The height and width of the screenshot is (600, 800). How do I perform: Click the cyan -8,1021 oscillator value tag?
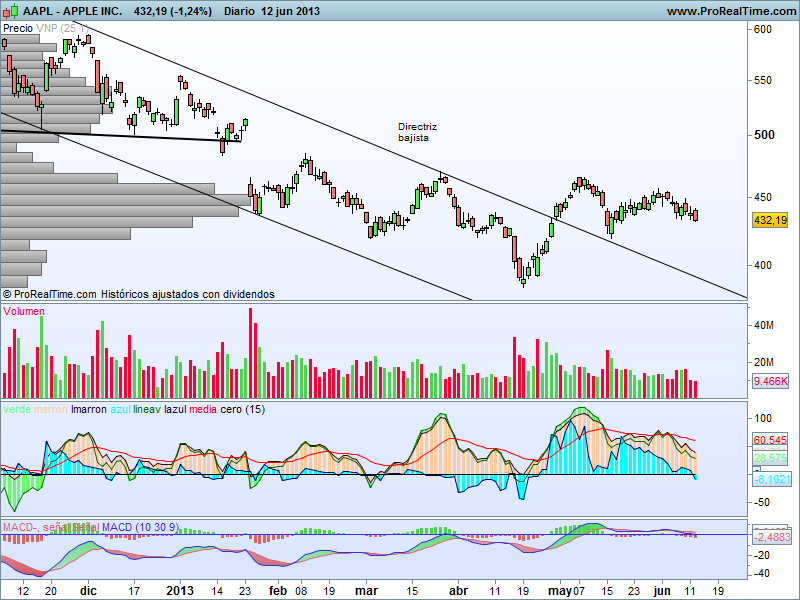click(x=772, y=479)
